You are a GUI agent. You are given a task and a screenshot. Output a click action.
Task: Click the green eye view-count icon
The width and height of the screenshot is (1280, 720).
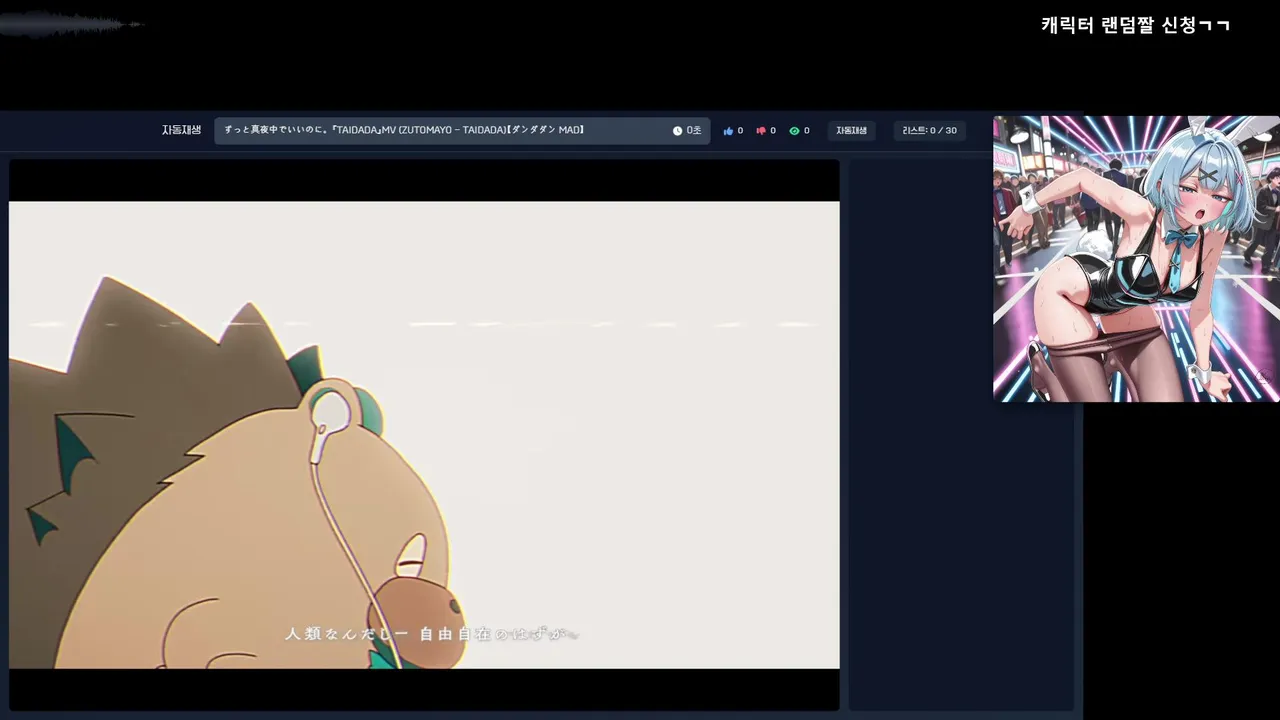click(x=794, y=131)
